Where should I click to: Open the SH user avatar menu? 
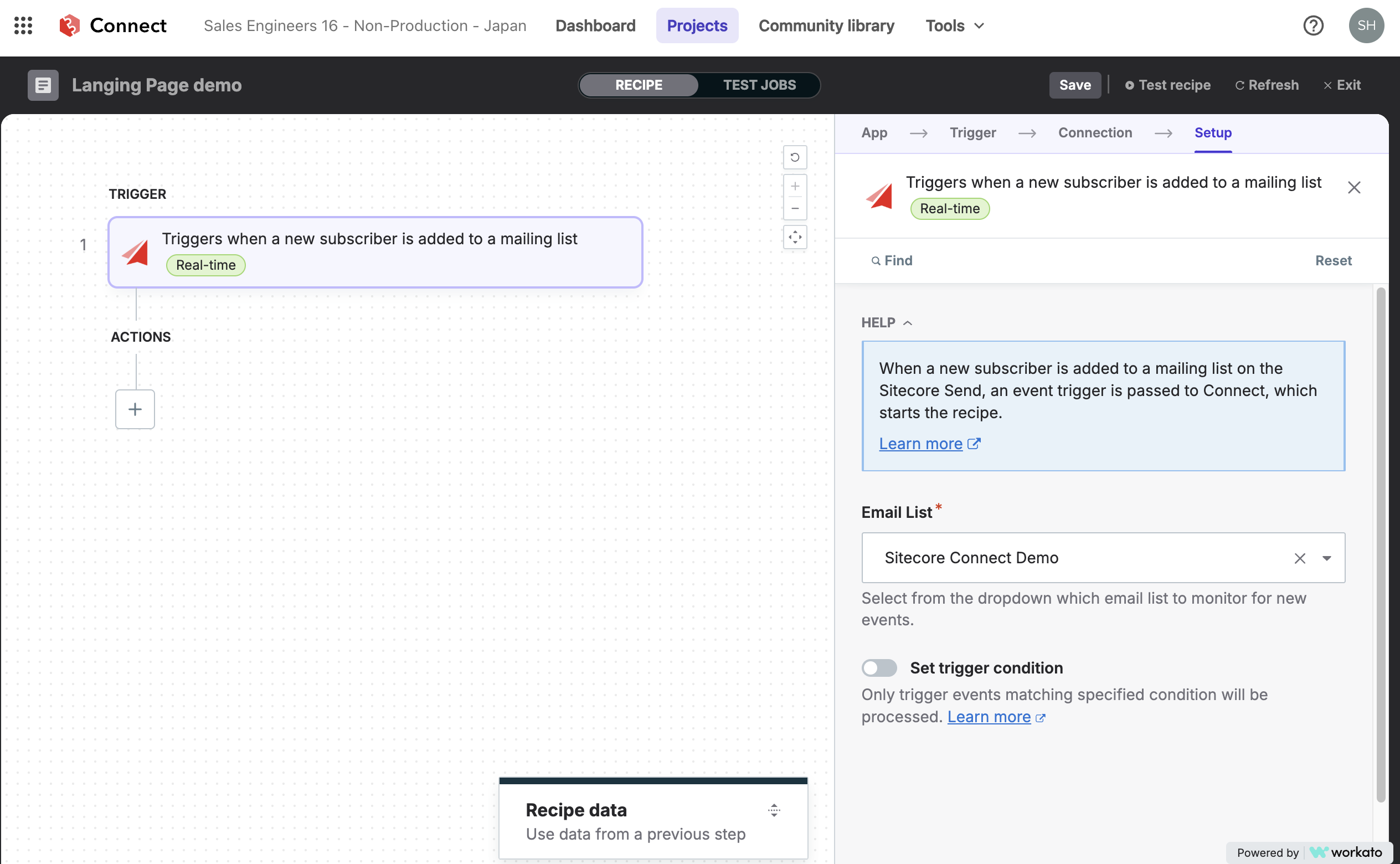pyautogui.click(x=1366, y=25)
